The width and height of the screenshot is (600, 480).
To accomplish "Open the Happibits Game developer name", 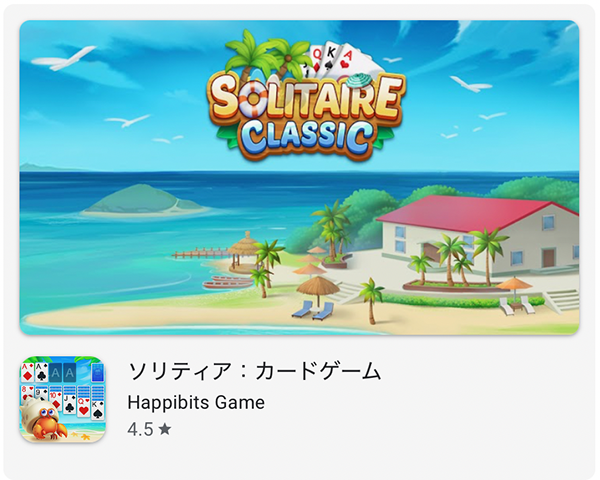I will (196, 402).
